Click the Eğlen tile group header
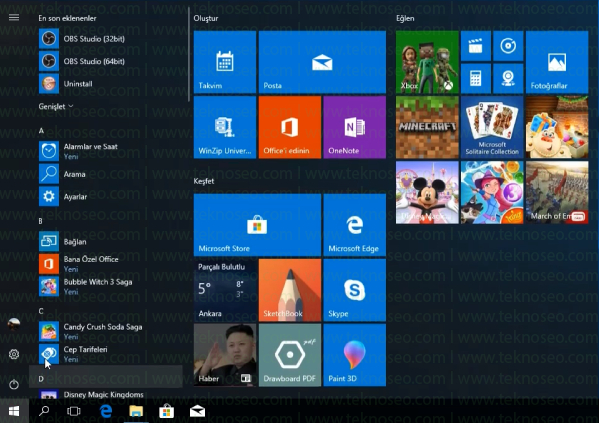 coord(405,18)
